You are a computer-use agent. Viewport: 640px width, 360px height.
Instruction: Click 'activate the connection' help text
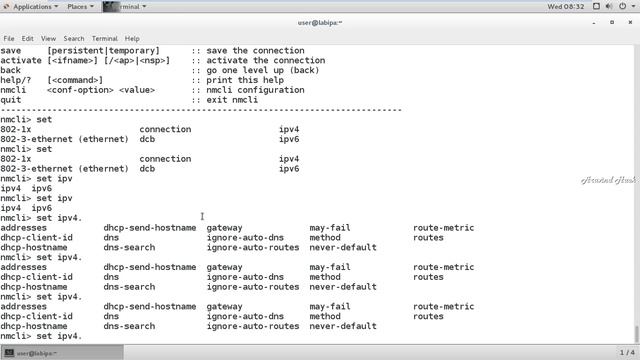(266, 60)
